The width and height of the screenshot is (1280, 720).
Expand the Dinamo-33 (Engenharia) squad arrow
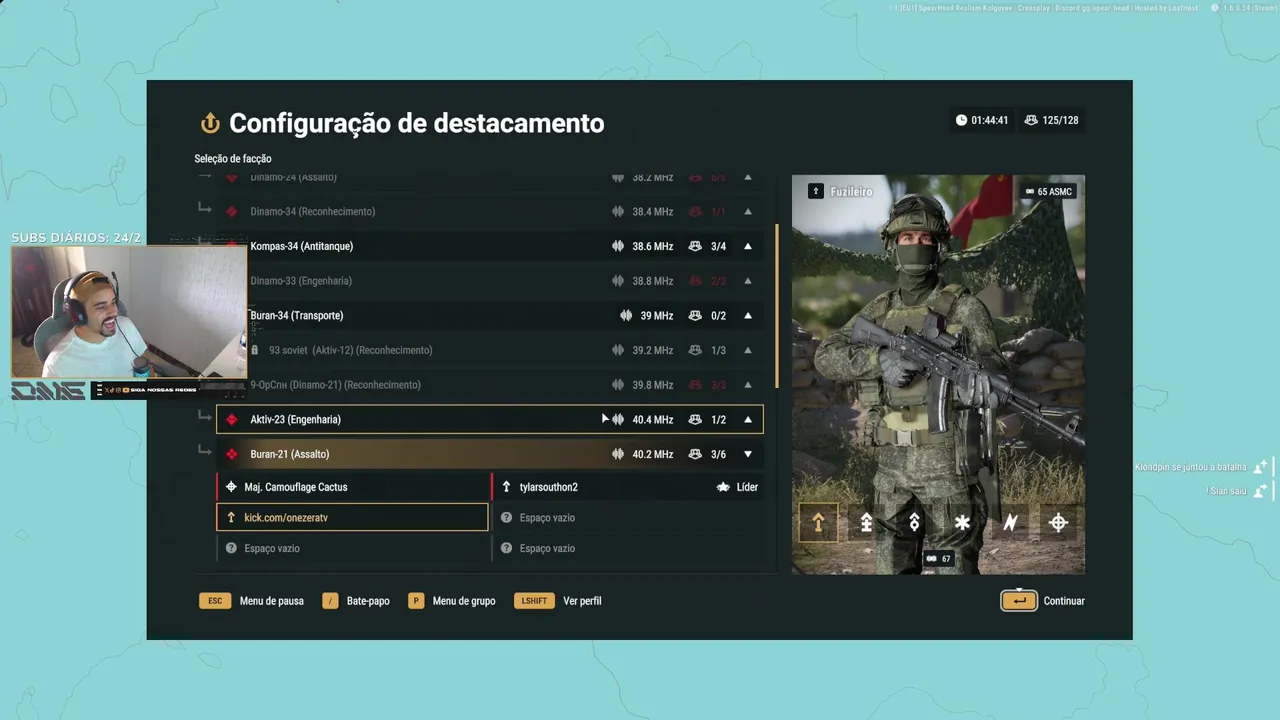(x=748, y=281)
